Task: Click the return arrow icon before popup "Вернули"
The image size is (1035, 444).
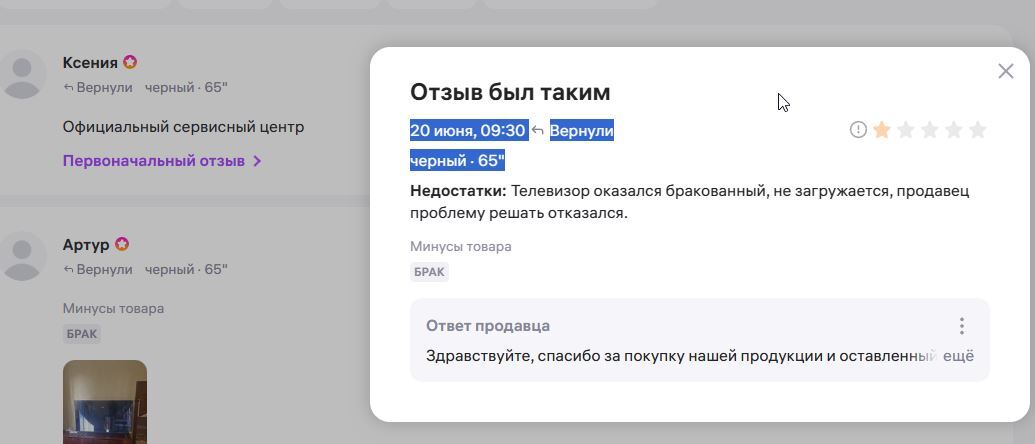Action: [x=538, y=131]
